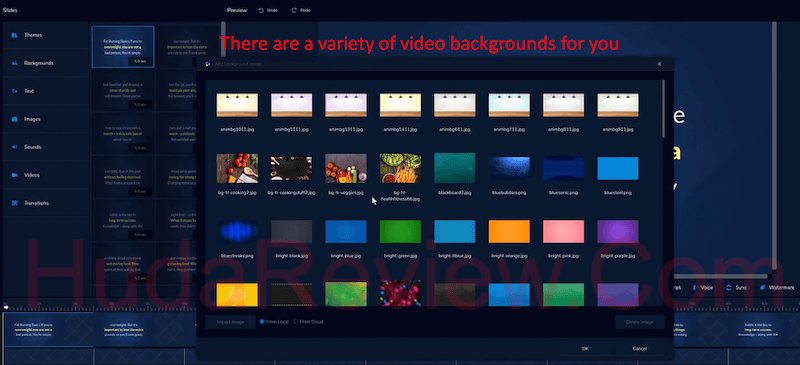The height and width of the screenshot is (365, 800).
Task: Click the Delete Image button
Action: click(640, 322)
